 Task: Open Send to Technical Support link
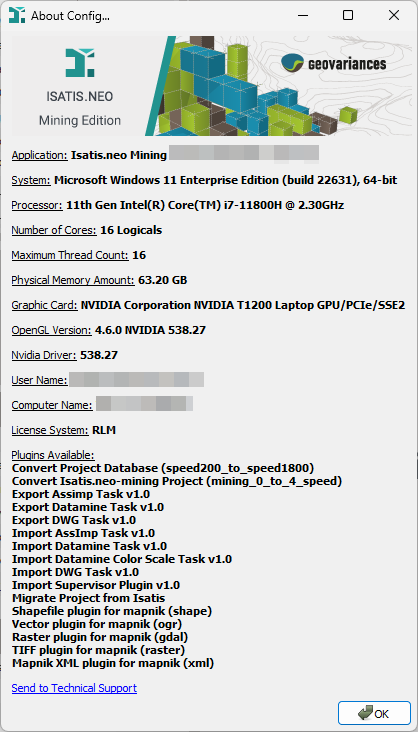[74, 688]
